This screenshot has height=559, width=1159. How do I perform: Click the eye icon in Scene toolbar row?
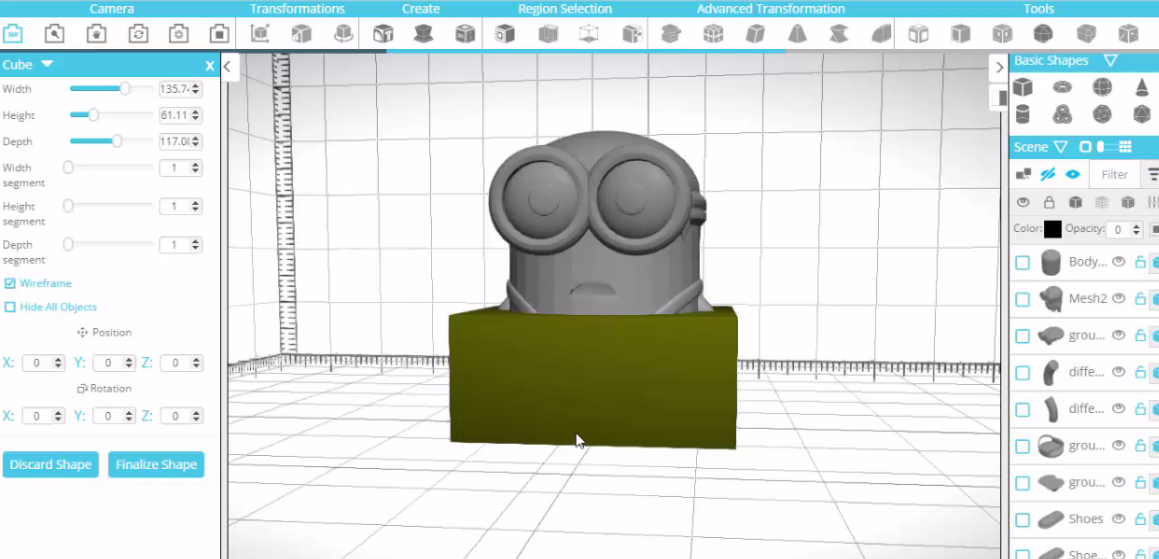[x=1023, y=202]
